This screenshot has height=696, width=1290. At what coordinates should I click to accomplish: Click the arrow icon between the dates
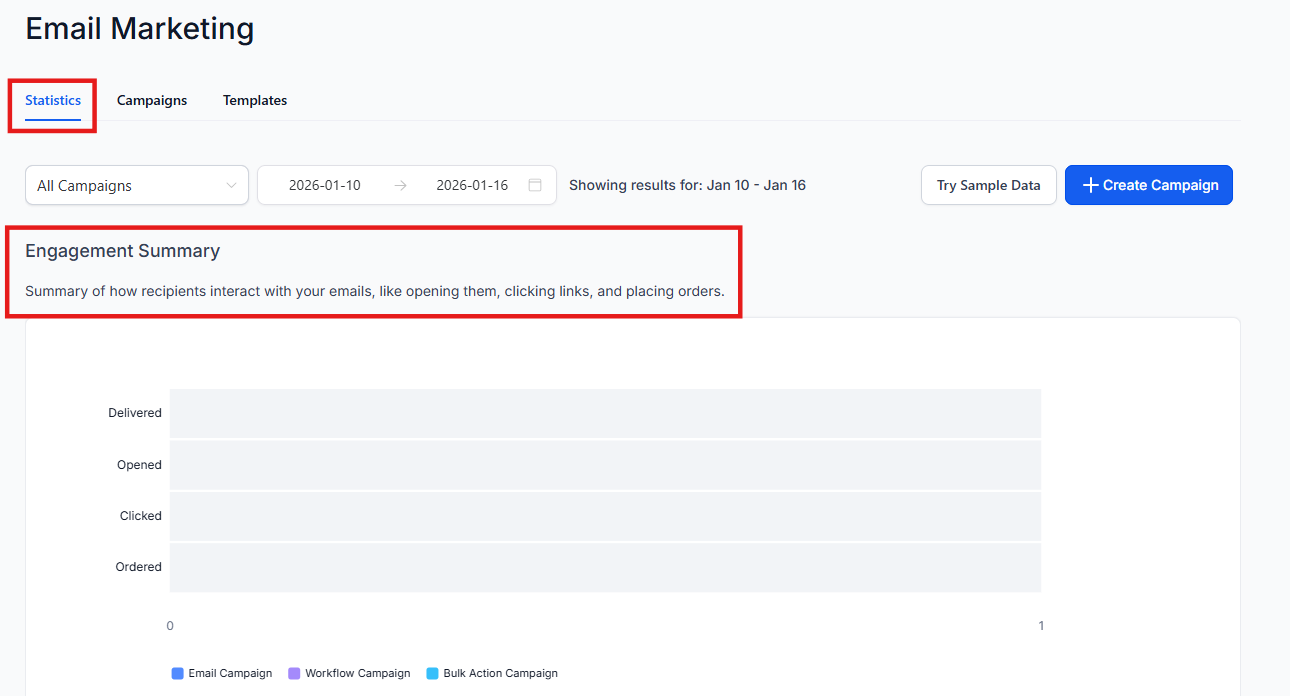[400, 185]
